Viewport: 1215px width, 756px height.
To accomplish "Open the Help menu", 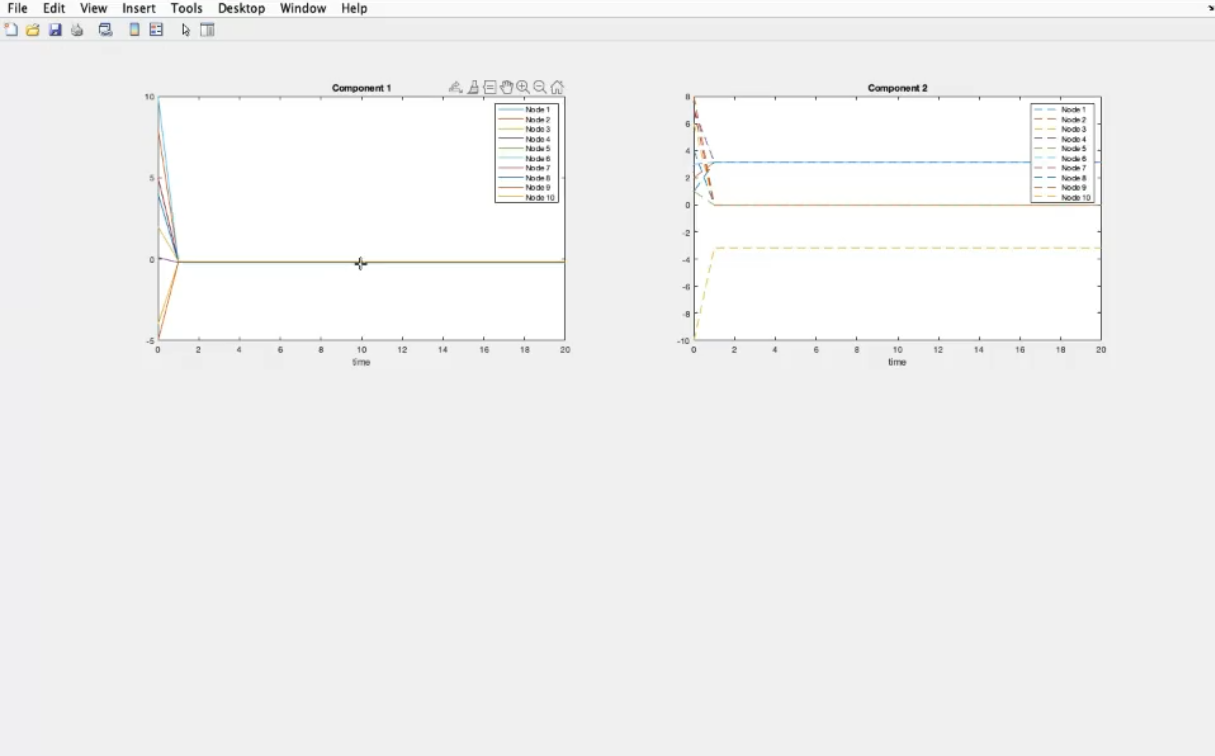I will click(354, 8).
